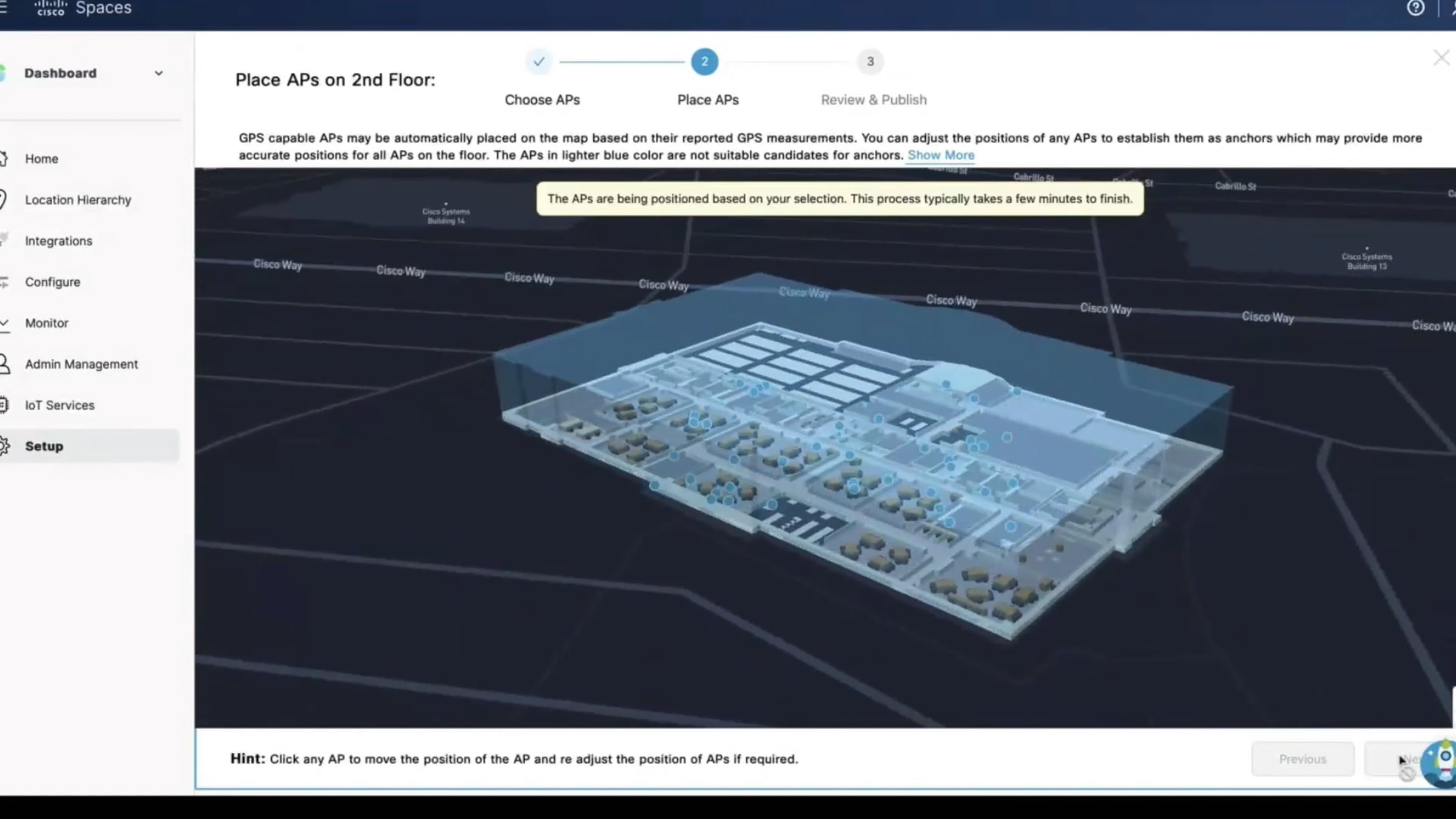Expand the Dashboard dropdown chevron

tap(159, 73)
